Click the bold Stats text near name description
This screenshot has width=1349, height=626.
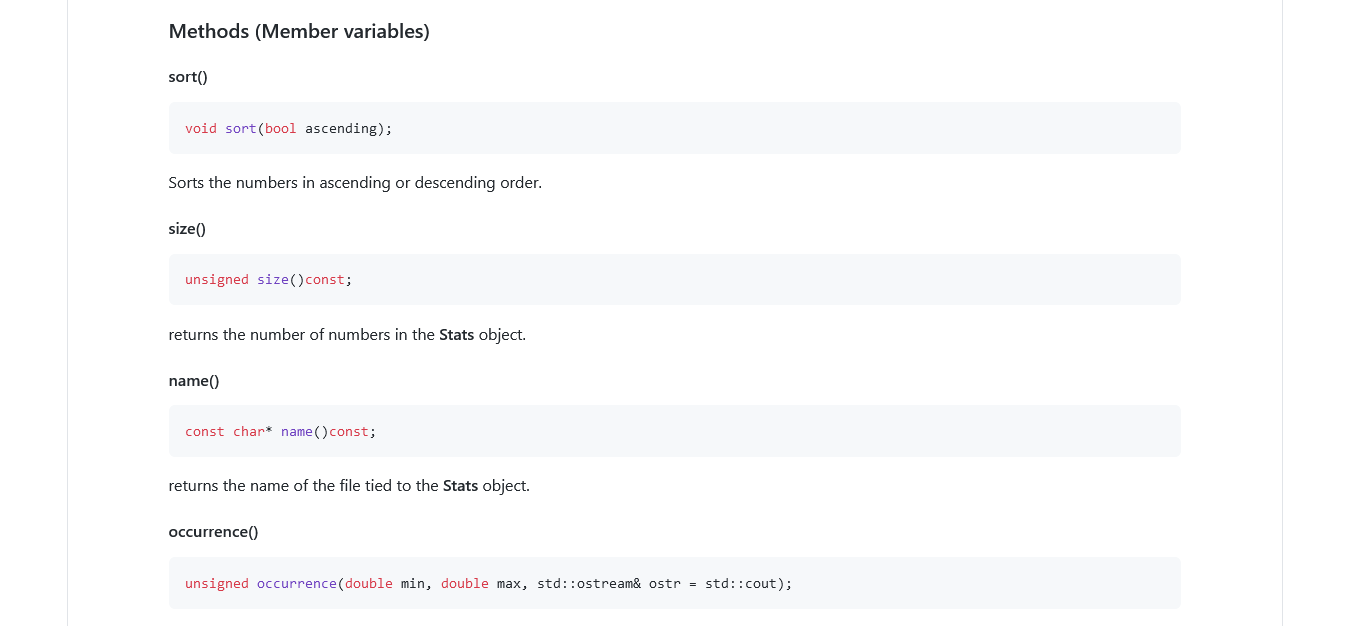tap(460, 485)
